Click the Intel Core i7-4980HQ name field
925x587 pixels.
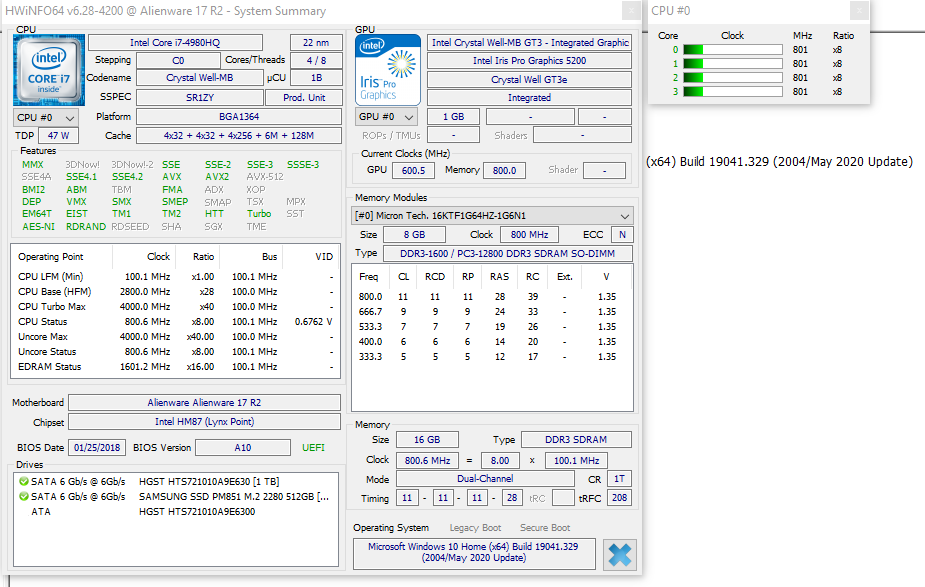click(175, 42)
